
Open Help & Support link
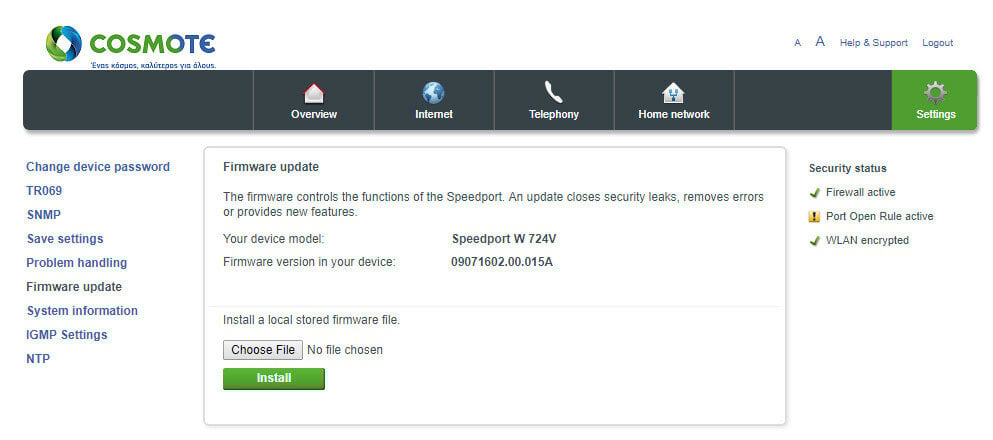click(x=873, y=42)
